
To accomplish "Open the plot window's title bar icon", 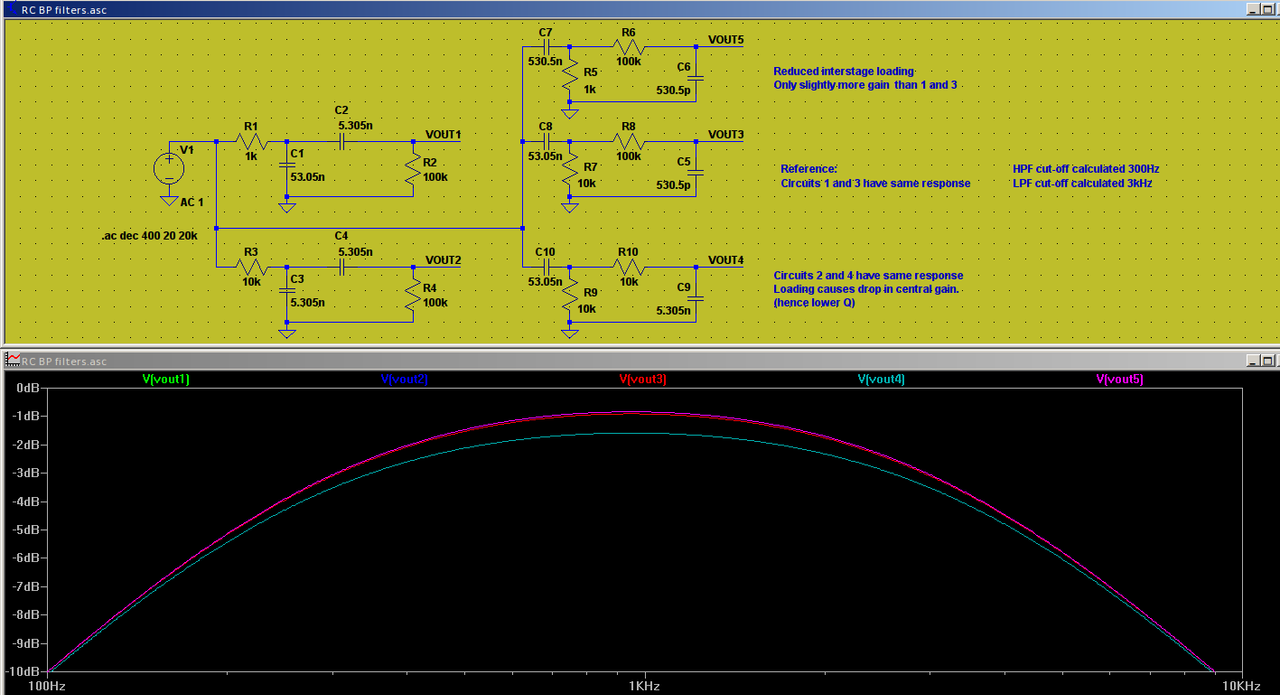I will [x=13, y=360].
